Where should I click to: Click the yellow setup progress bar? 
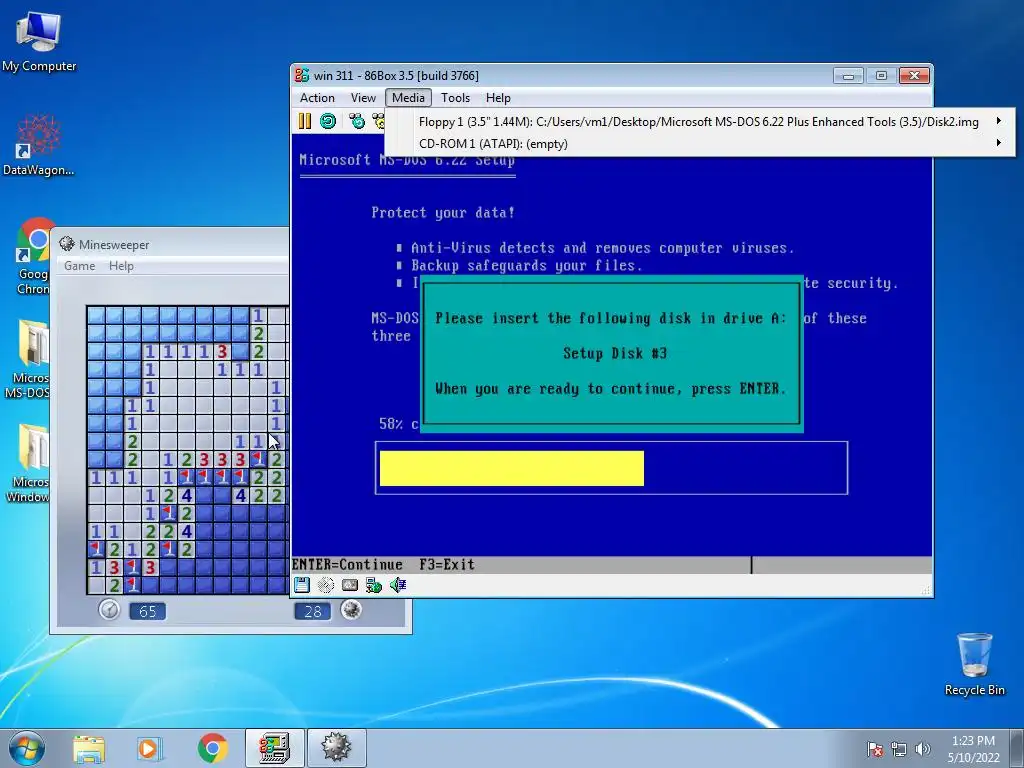[511, 468]
